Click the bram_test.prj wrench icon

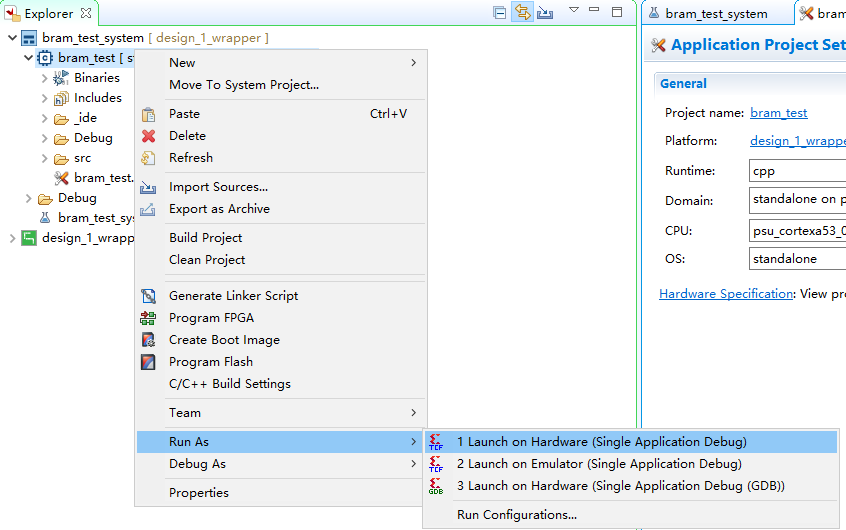click(x=61, y=178)
